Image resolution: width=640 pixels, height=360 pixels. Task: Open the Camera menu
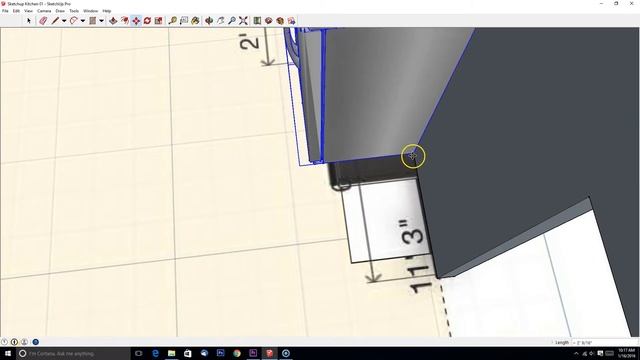tap(44, 11)
